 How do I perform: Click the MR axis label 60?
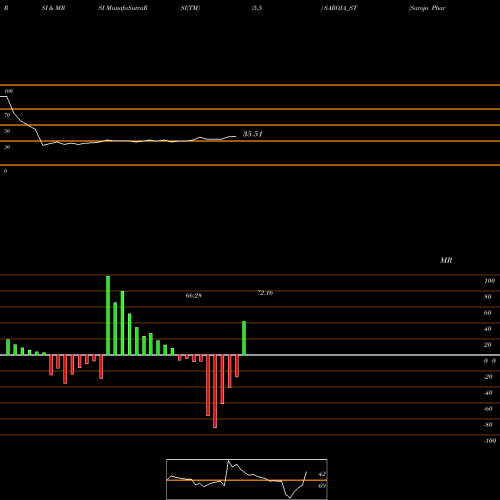tap(488, 313)
